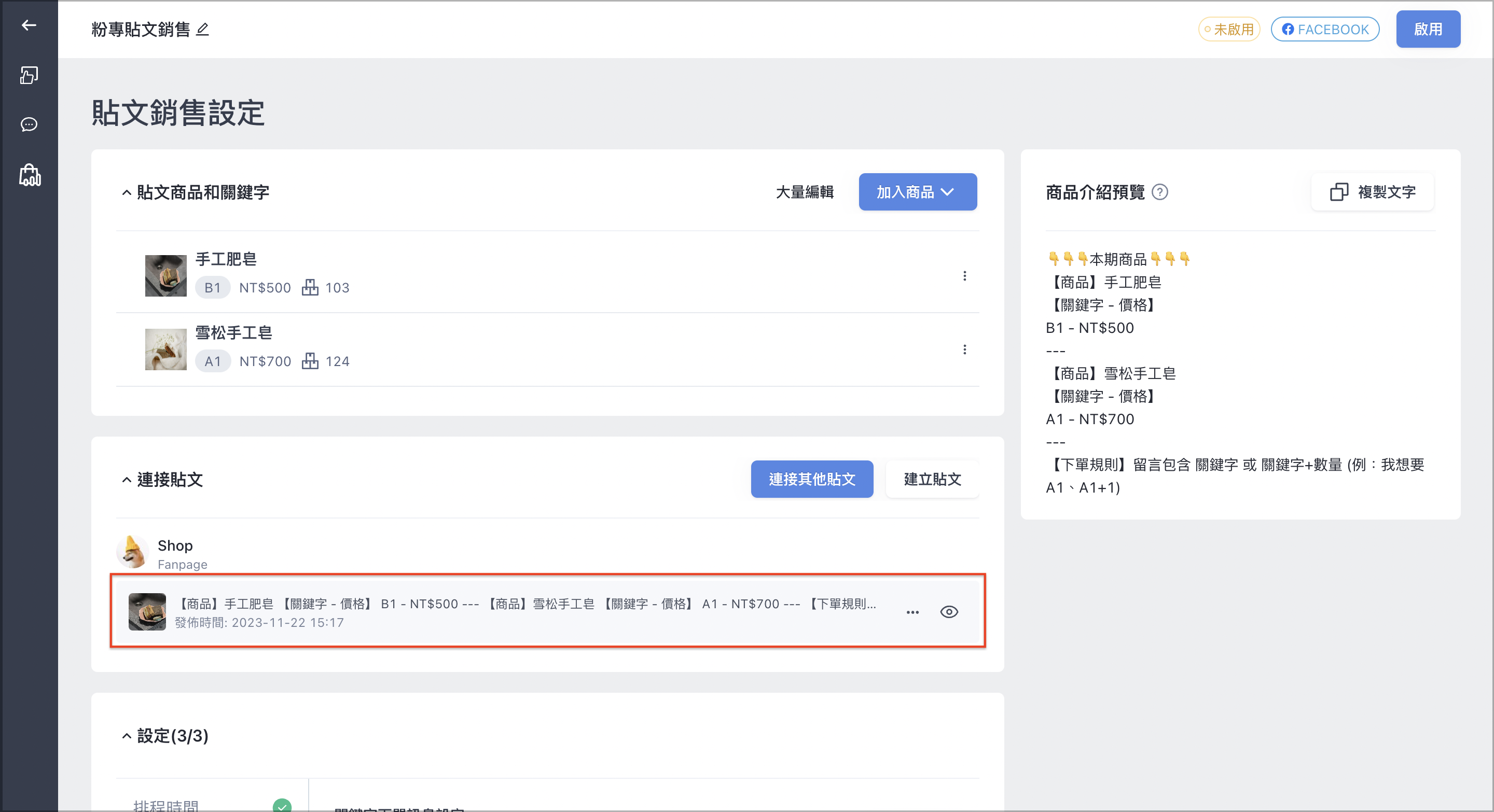
Task: Click the pencil icon beside 粉專貼文銷售
Action: 202,29
